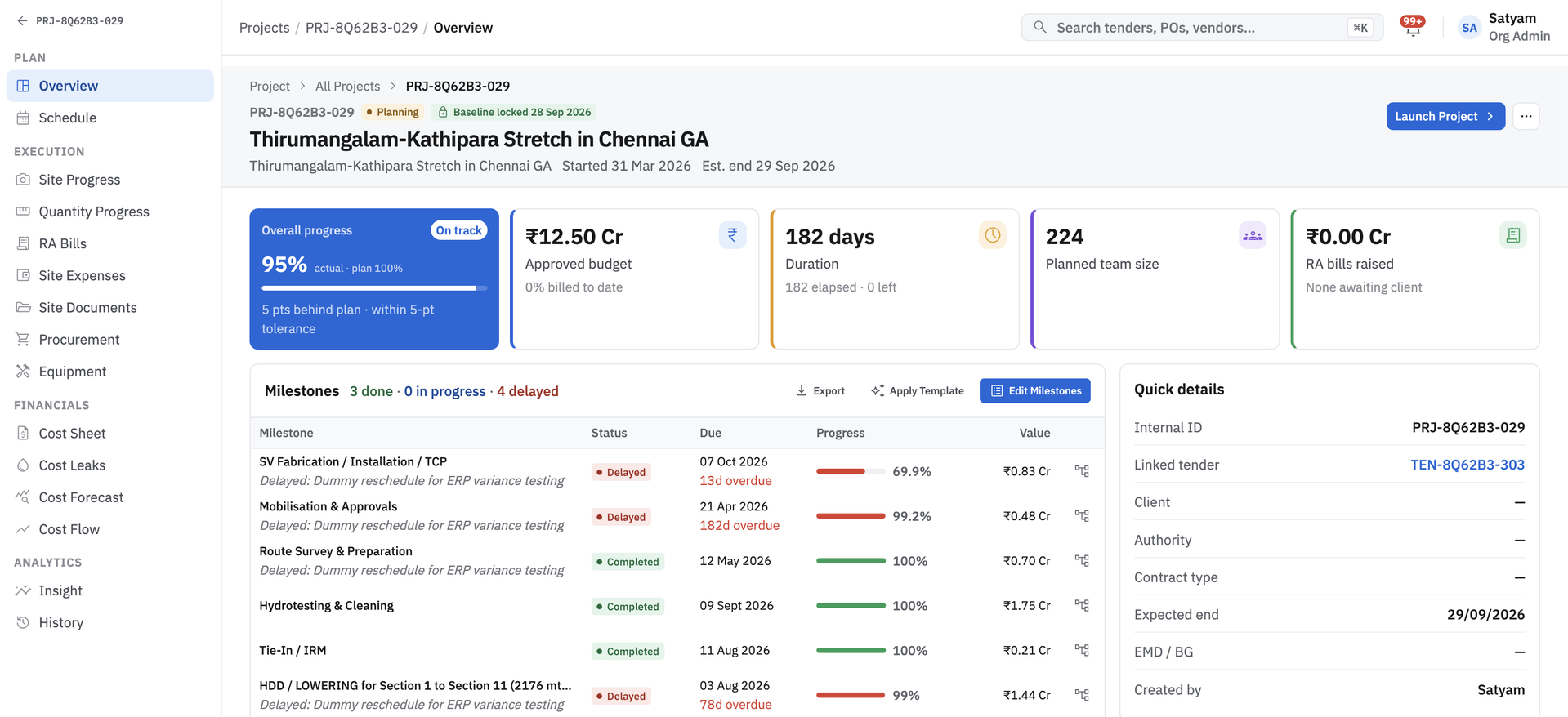
Task: Click the bill icon on RA bills card
Action: (x=1512, y=235)
